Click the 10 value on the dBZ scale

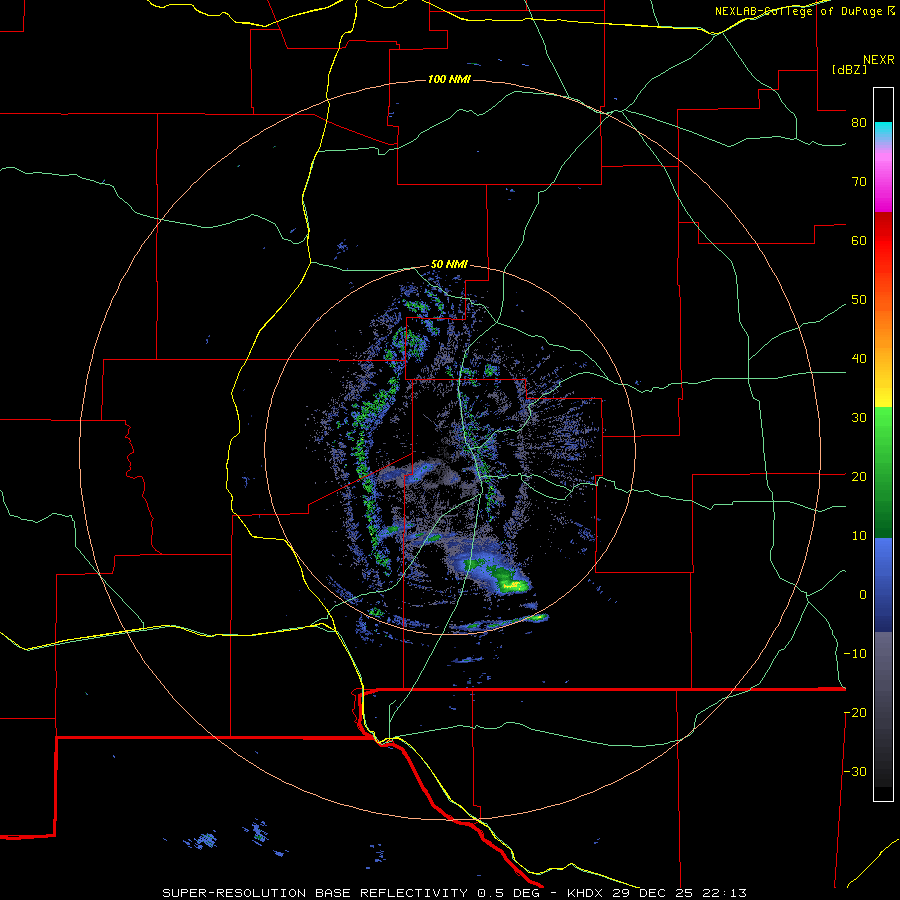[x=859, y=536]
